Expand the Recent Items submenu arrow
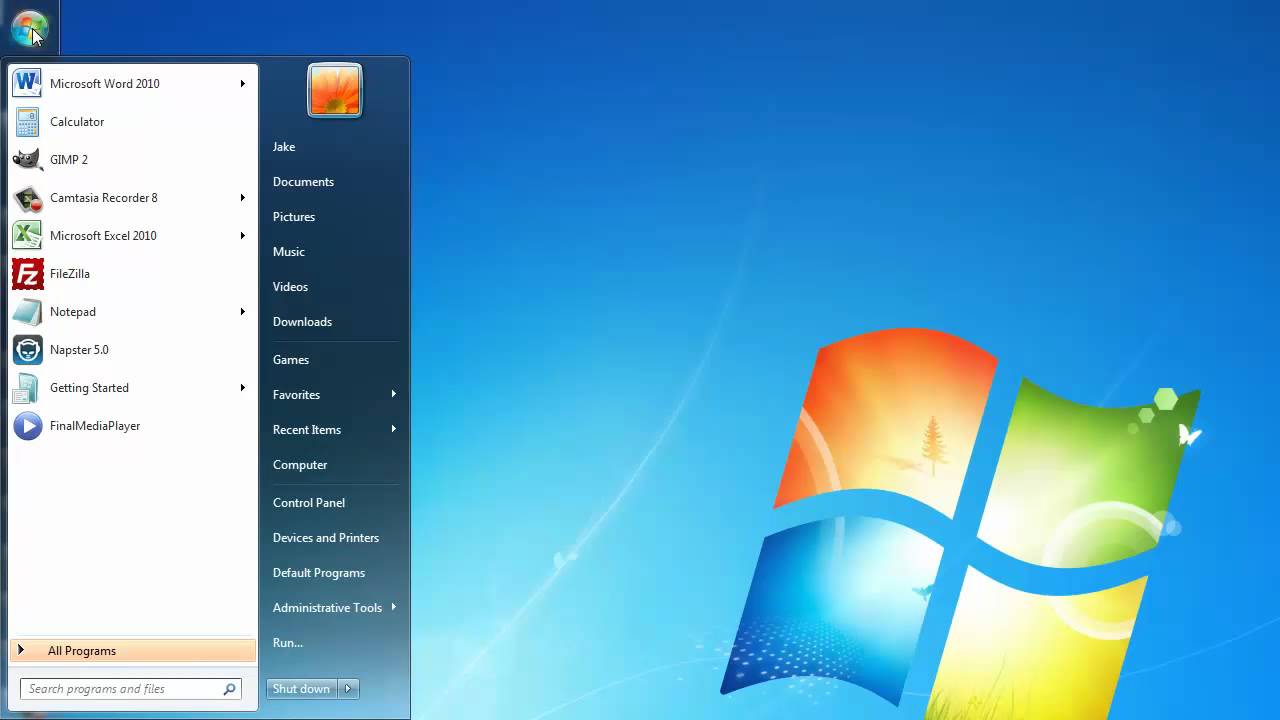 click(393, 429)
